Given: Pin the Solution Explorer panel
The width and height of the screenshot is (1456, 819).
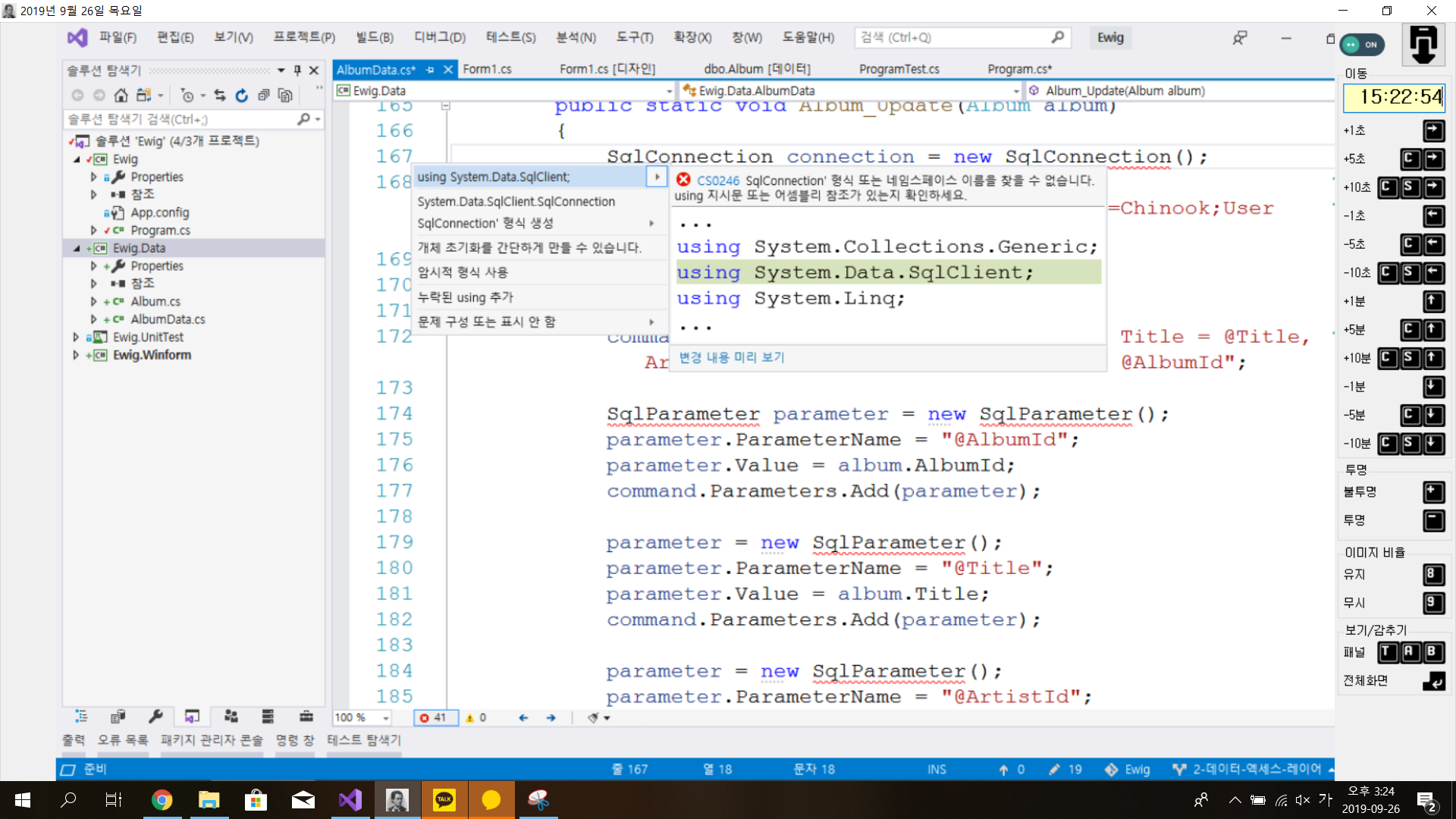Looking at the screenshot, I should (x=297, y=70).
